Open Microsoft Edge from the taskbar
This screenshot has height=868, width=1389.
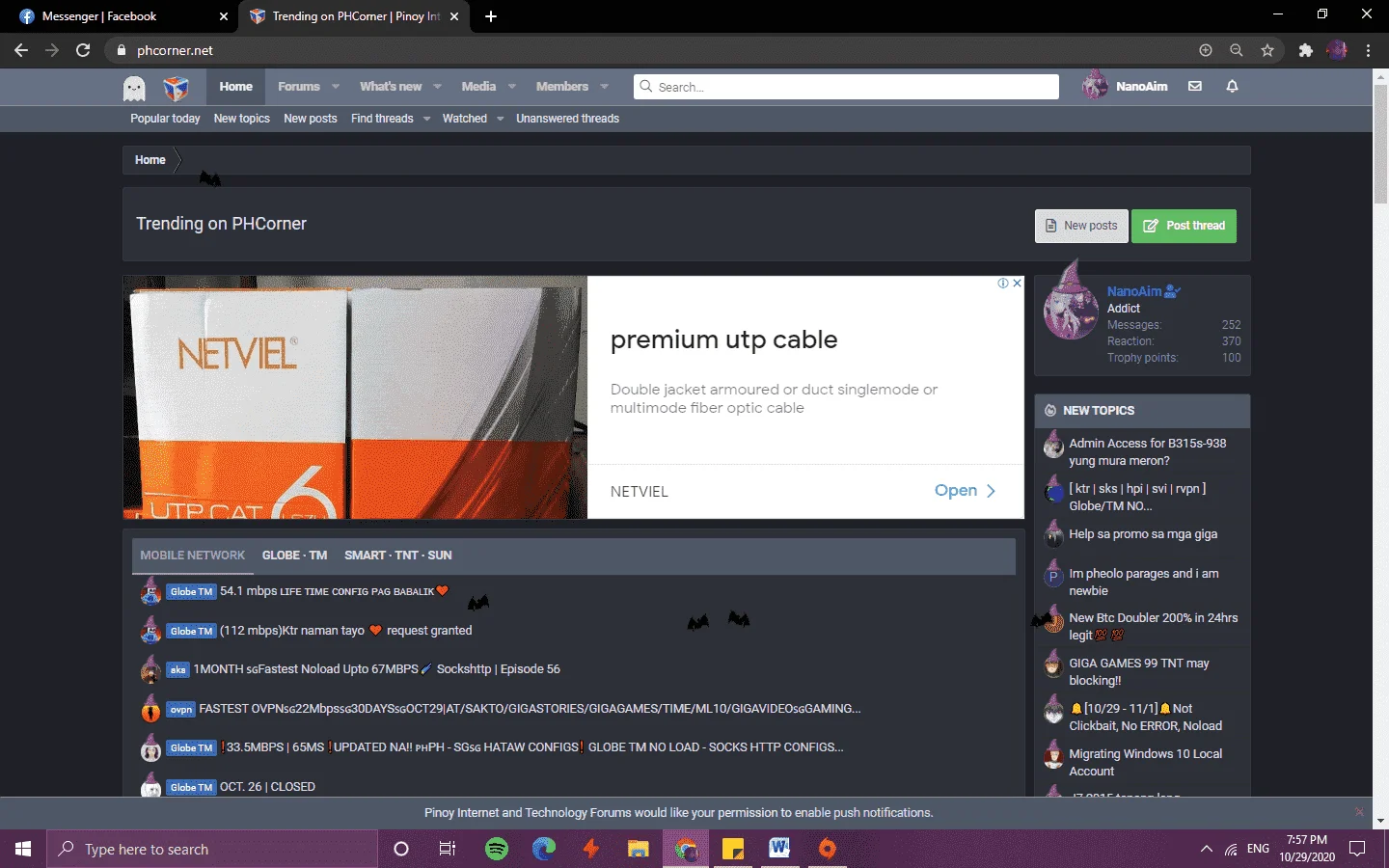pyautogui.click(x=544, y=849)
